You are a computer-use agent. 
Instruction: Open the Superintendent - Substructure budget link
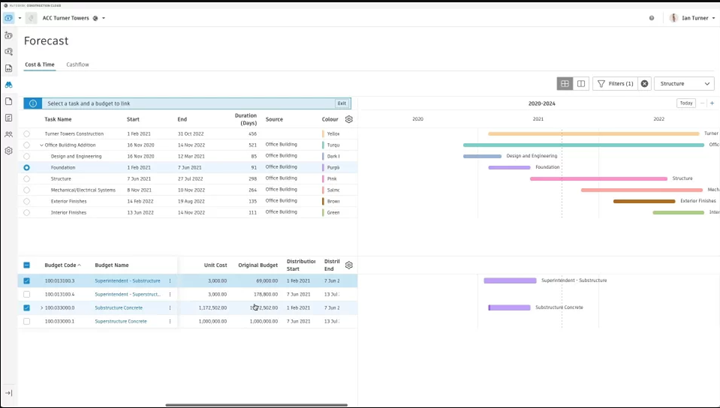(128, 281)
